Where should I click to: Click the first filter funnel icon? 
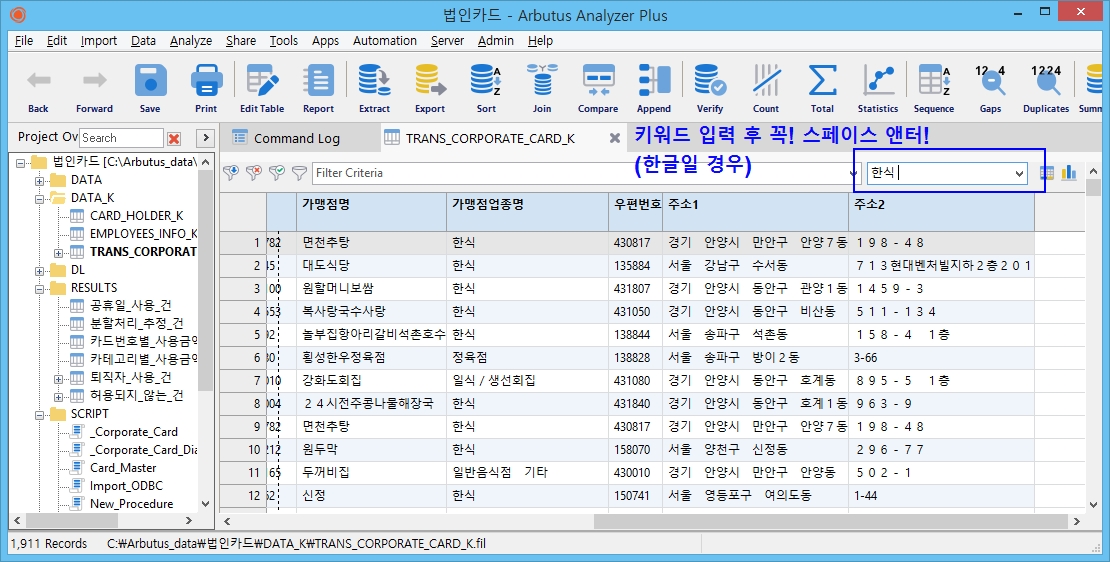[x=230, y=173]
